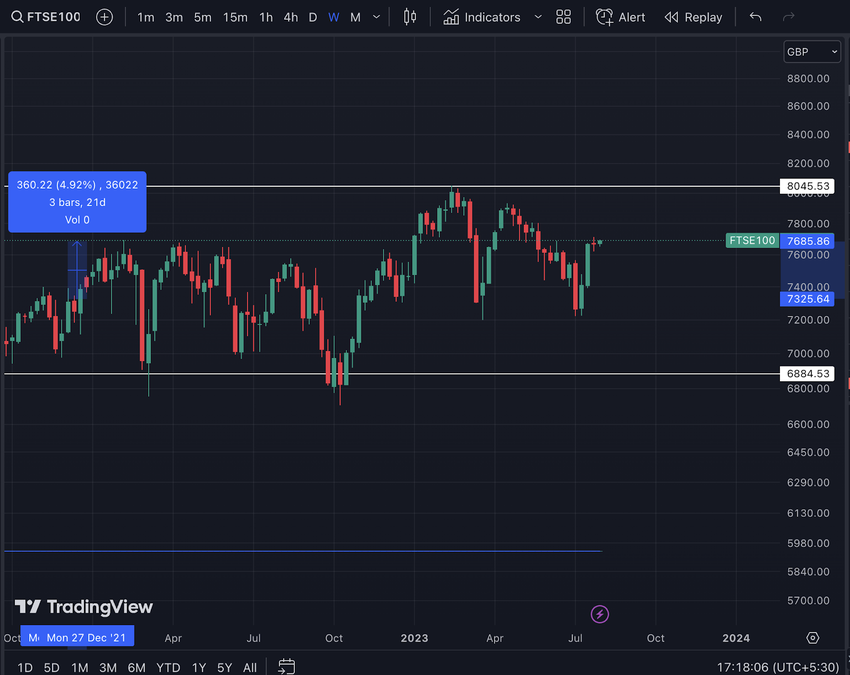This screenshot has width=850, height=675.
Task: Set date range to 3M
Action: (x=108, y=667)
